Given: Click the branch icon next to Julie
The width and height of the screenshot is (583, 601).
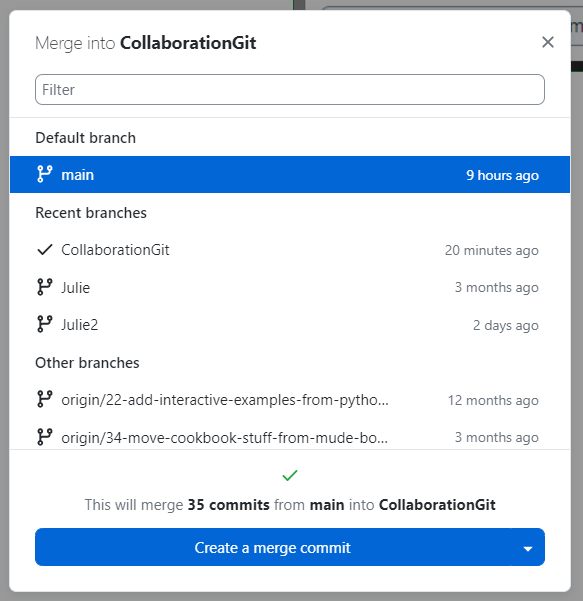Looking at the screenshot, I should 44,287.
